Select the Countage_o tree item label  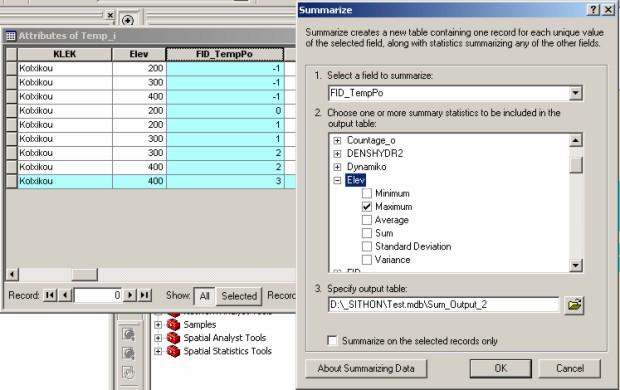[x=371, y=140]
